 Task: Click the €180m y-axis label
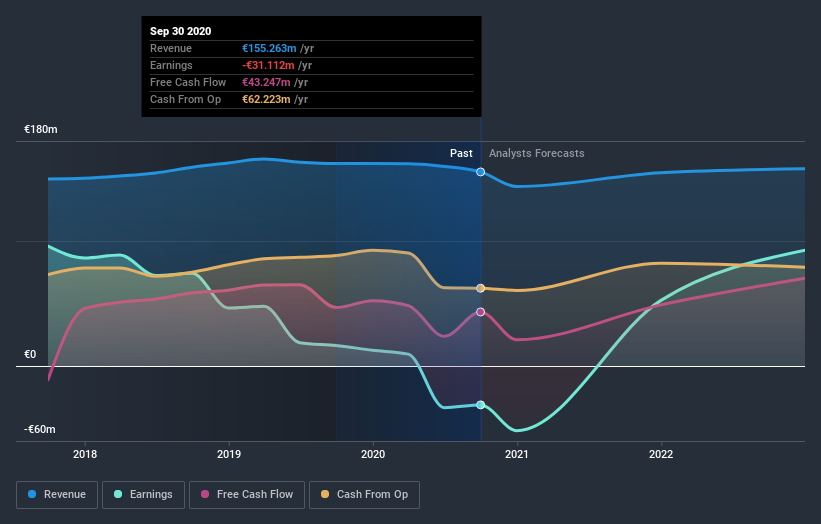41,129
